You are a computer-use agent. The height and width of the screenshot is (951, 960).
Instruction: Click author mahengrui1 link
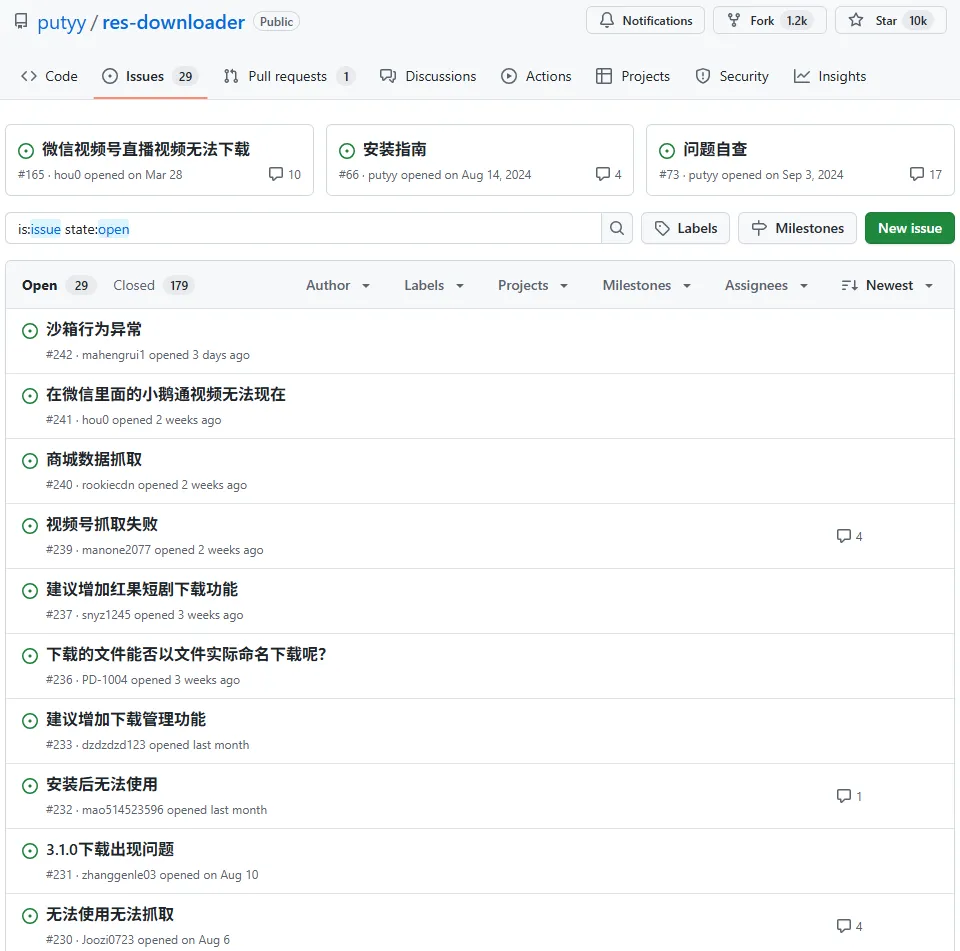pyautogui.click(x=113, y=355)
